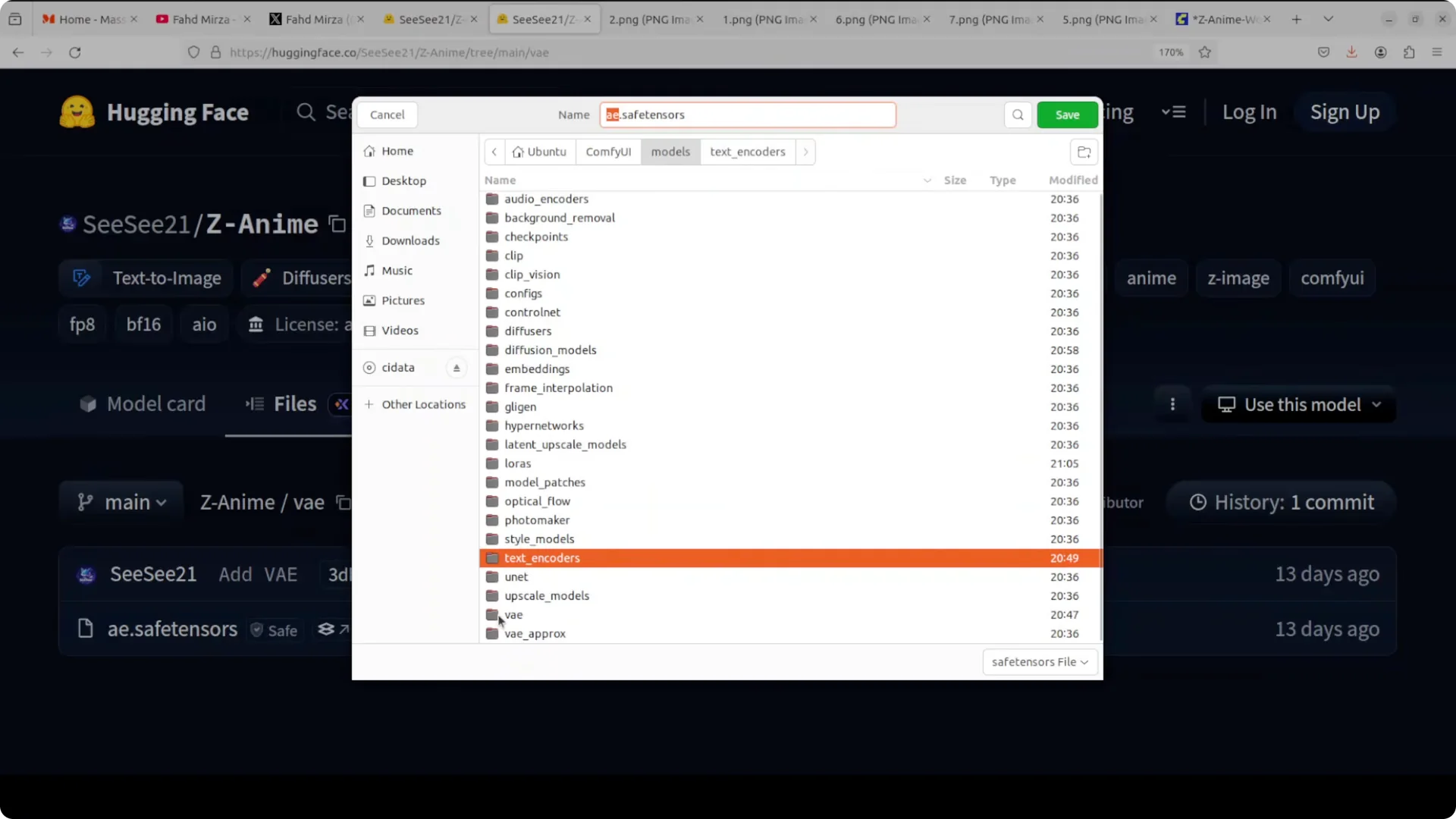
Task: Go to Downloads in the sidebar
Action: coord(415,241)
